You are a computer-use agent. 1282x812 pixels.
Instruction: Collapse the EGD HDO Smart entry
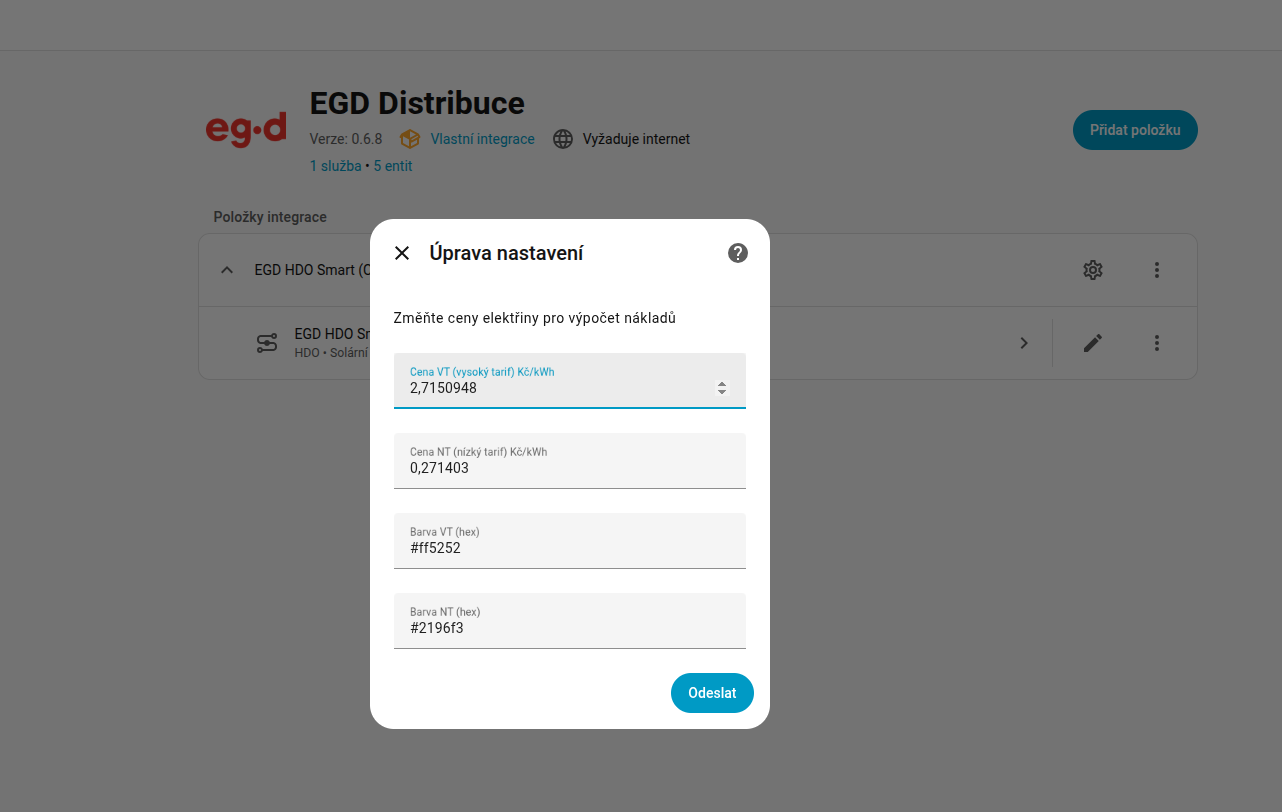coord(227,270)
